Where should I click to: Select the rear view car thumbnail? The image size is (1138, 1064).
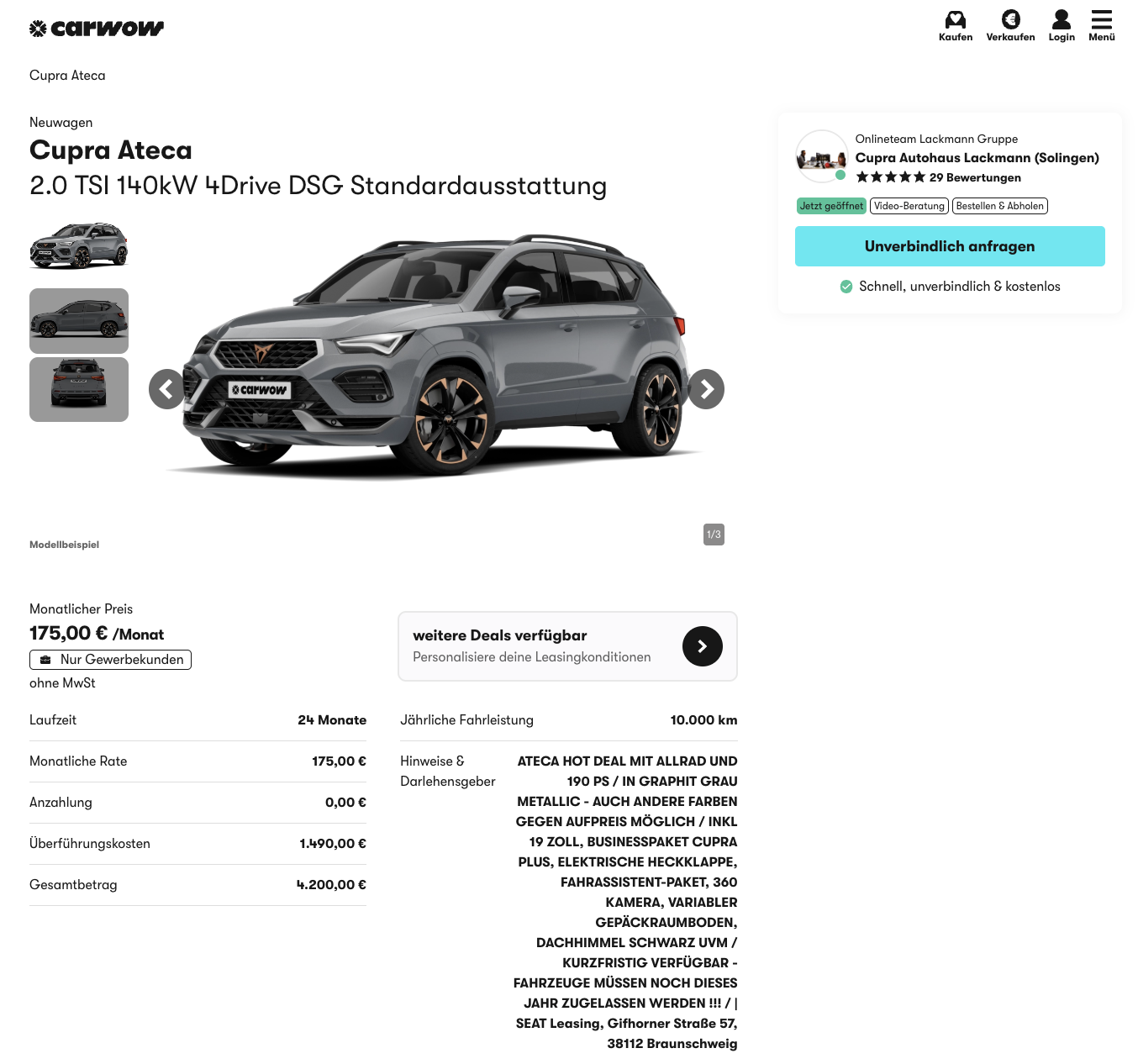[x=79, y=389]
